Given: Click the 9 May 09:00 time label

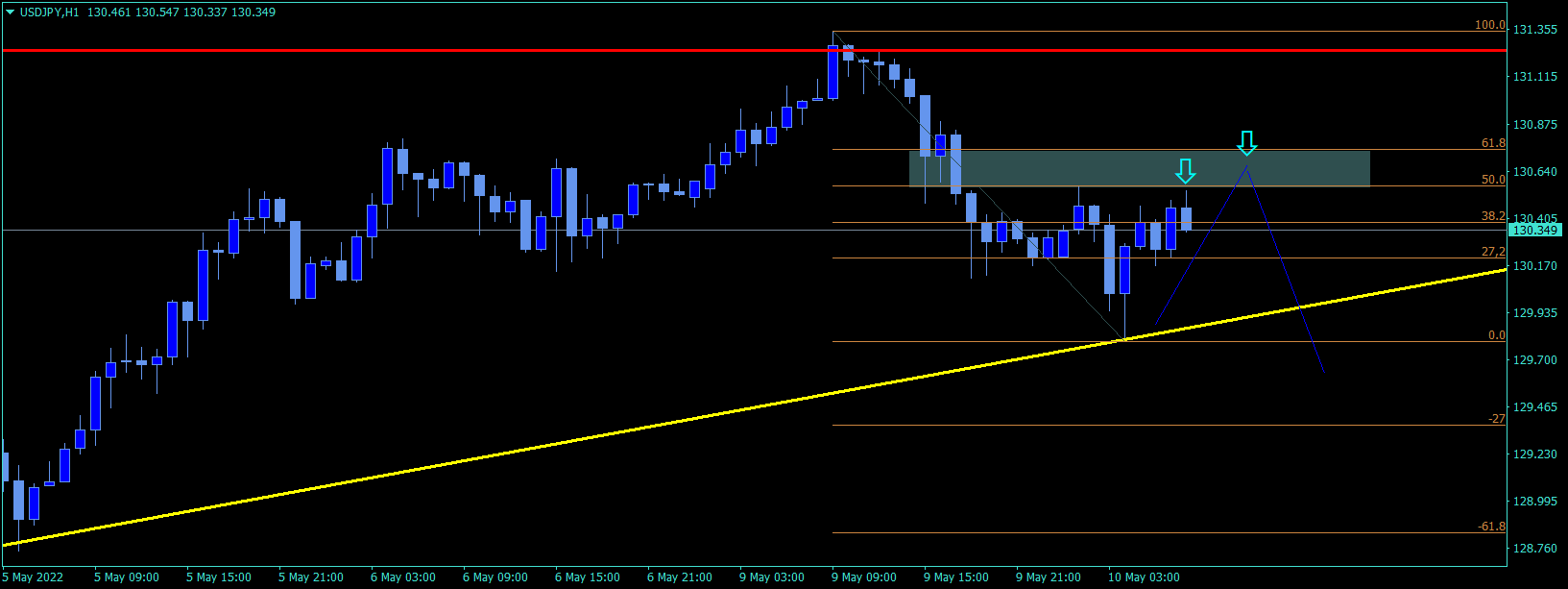Looking at the screenshot, I should (864, 577).
